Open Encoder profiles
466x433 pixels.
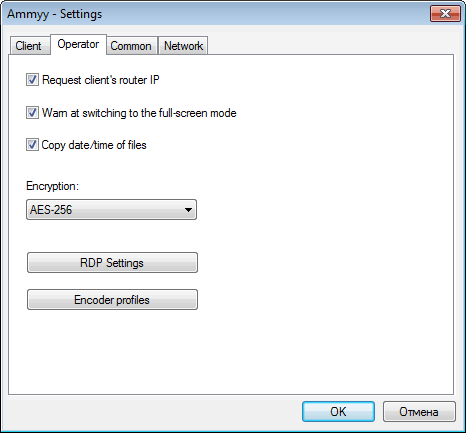(112, 300)
